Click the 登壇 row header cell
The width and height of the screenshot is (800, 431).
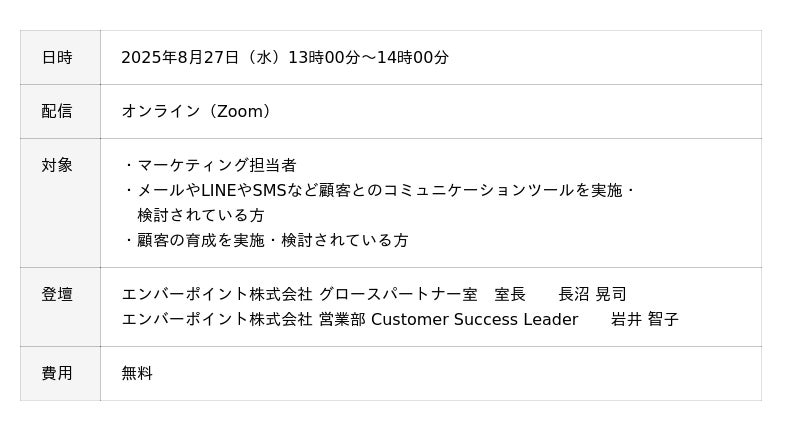pos(57,294)
